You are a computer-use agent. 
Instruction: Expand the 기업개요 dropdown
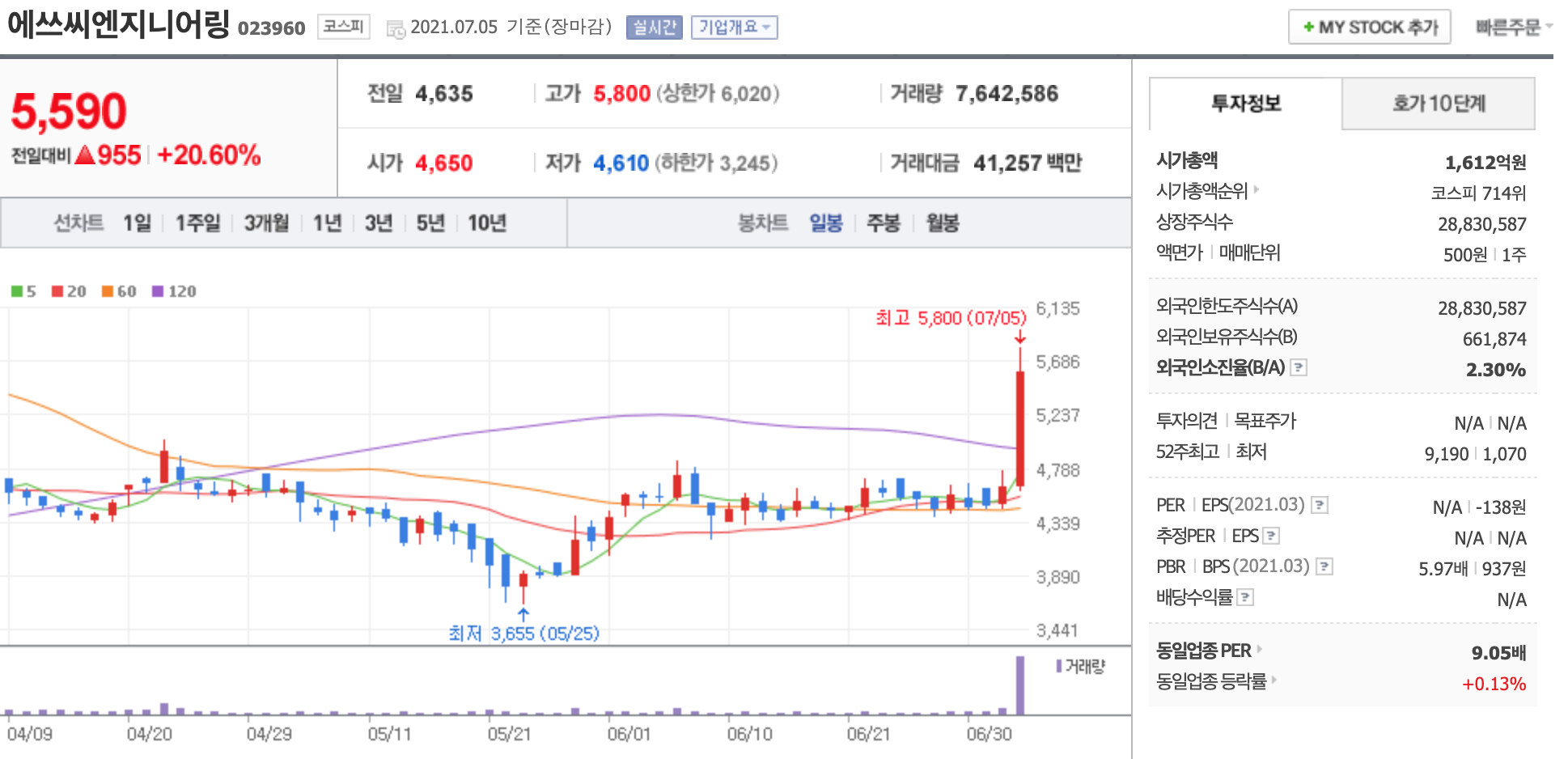pyautogui.click(x=734, y=28)
